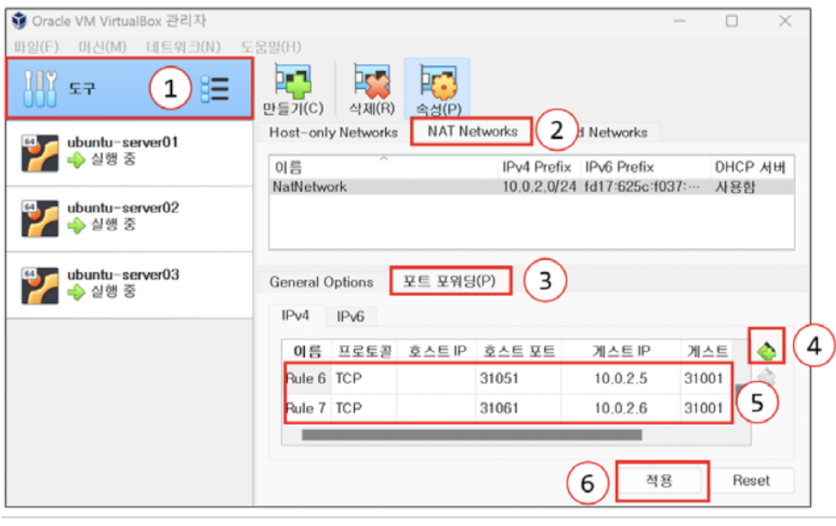Click TCP protocol cell of Rule 6
The height and width of the screenshot is (526, 836).
coord(364,378)
